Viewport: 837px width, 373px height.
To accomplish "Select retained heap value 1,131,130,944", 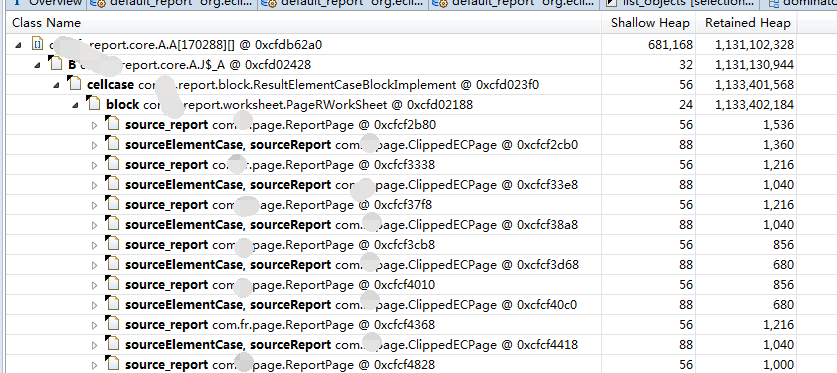I will (x=755, y=65).
